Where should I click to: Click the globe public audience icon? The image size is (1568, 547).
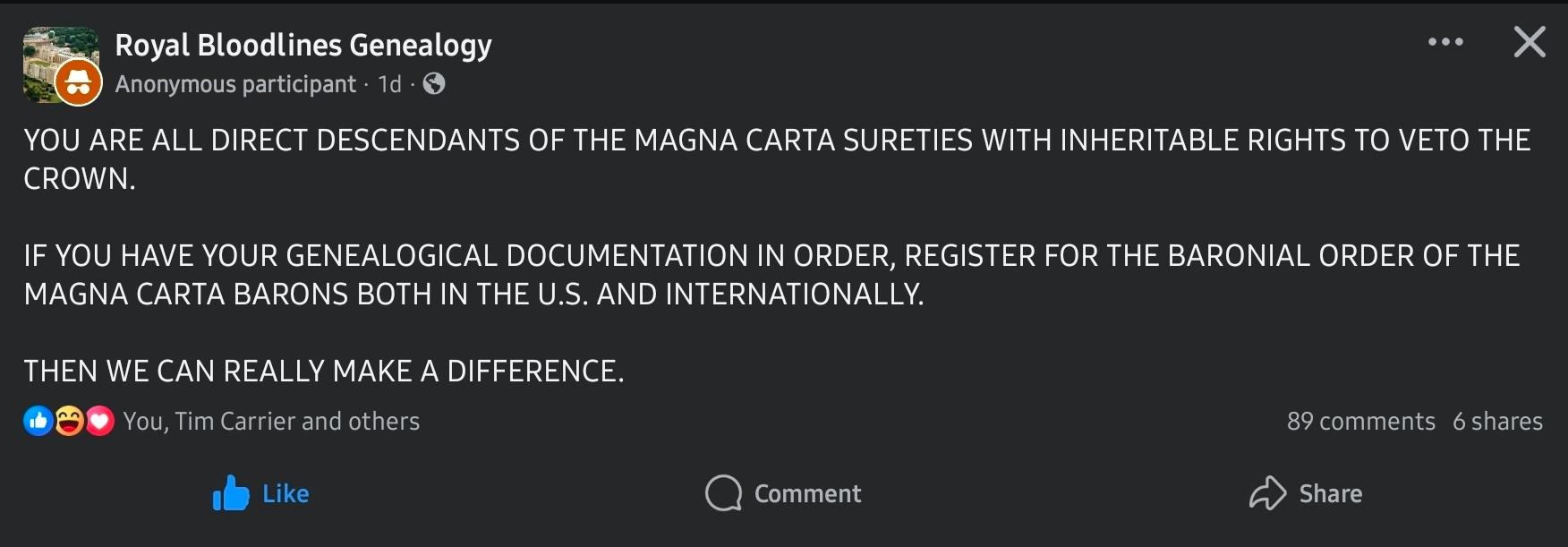point(434,84)
